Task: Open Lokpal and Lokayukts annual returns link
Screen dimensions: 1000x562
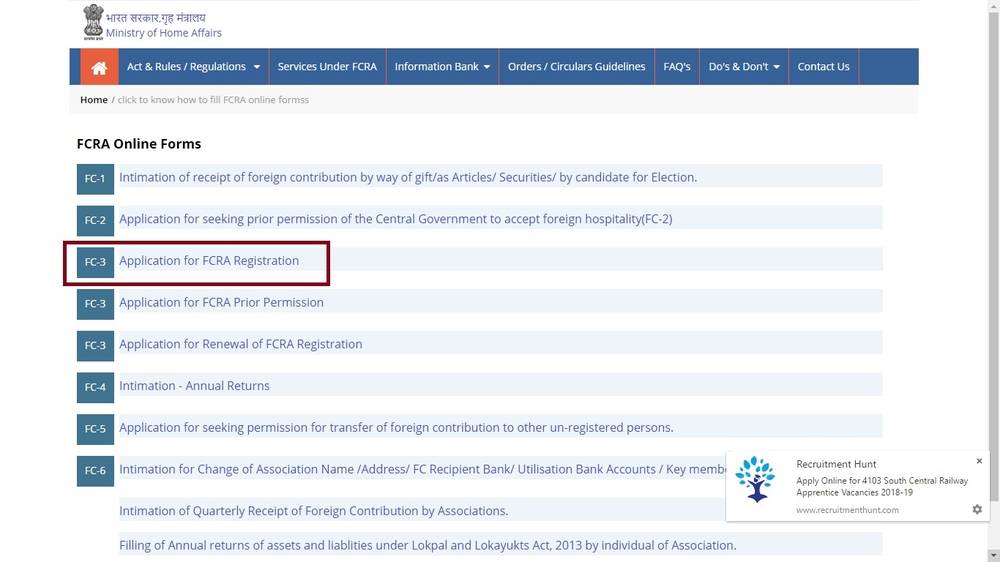Action: click(x=427, y=545)
